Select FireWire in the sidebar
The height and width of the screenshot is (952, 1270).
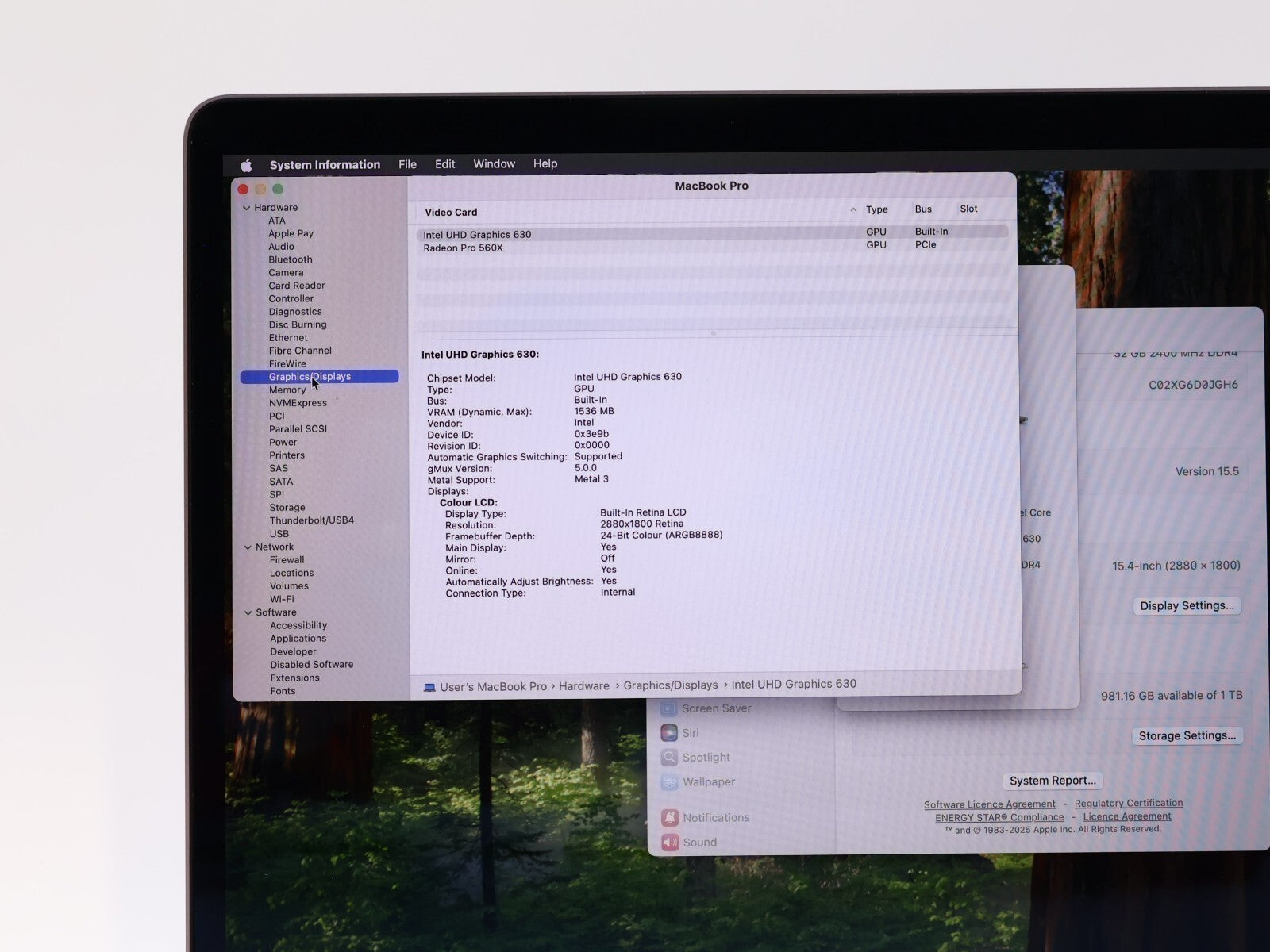pos(287,363)
